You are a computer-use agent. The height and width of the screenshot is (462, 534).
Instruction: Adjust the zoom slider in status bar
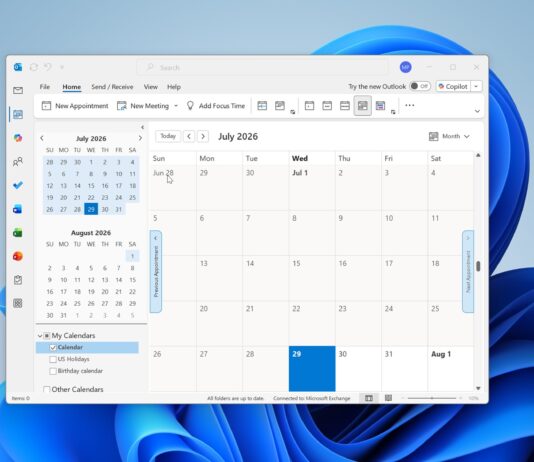[431, 398]
